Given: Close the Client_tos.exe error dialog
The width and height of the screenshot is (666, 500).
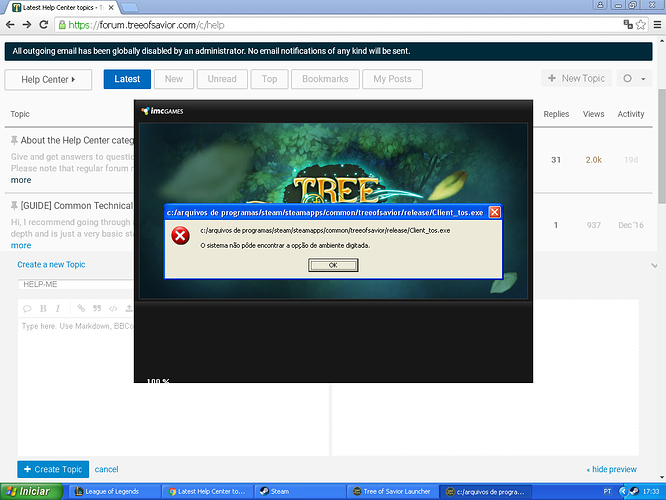Looking at the screenshot, I should 494,213.
